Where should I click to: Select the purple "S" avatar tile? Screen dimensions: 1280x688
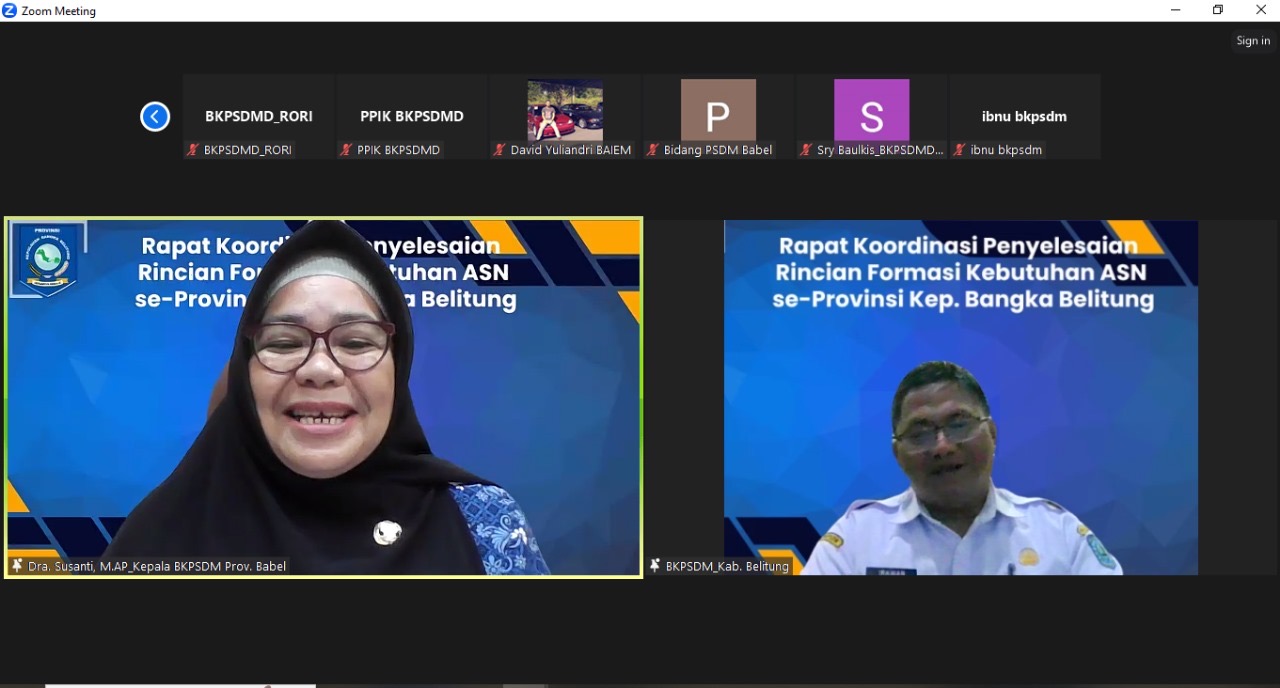point(871,110)
